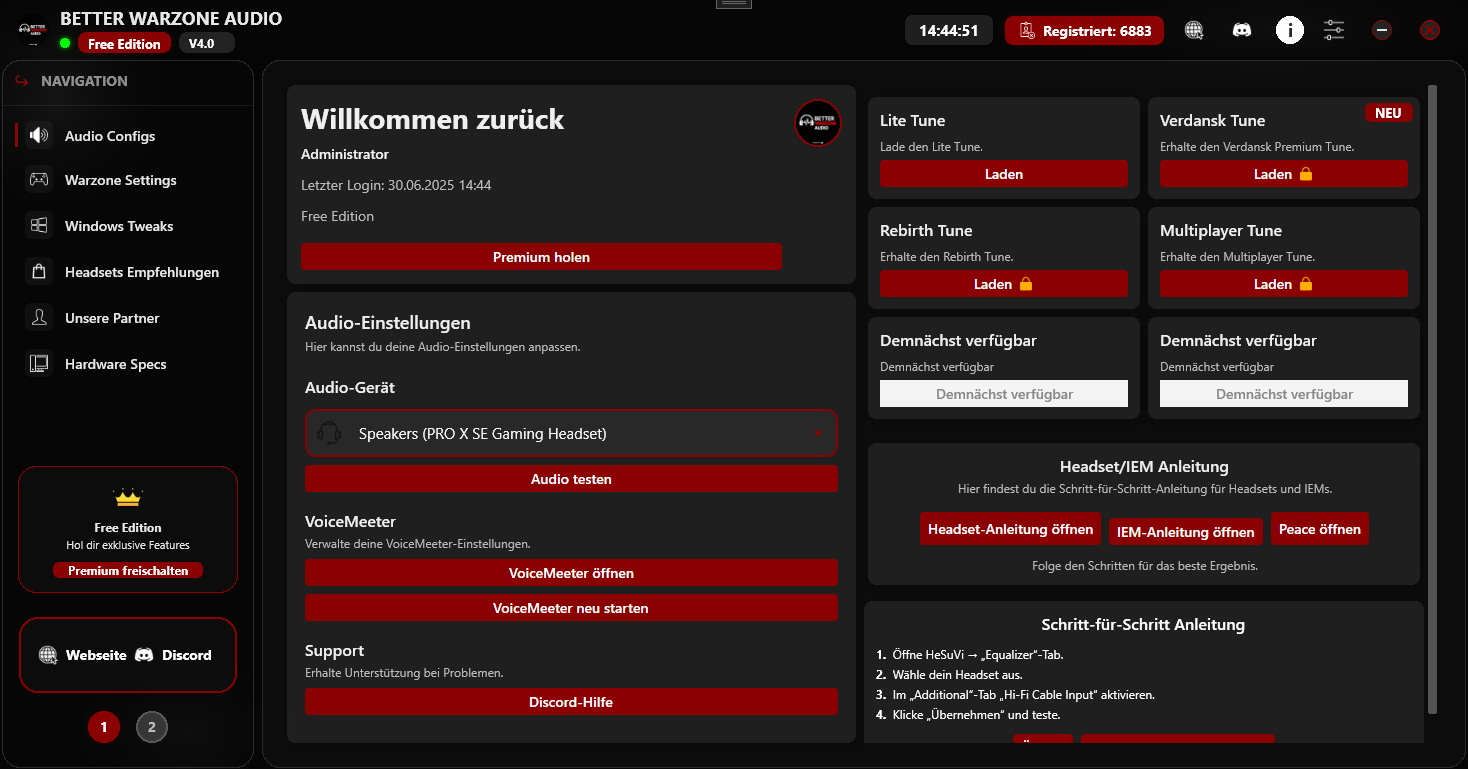Click Premium freischalten in sidebar
1468x769 pixels.
click(128, 571)
